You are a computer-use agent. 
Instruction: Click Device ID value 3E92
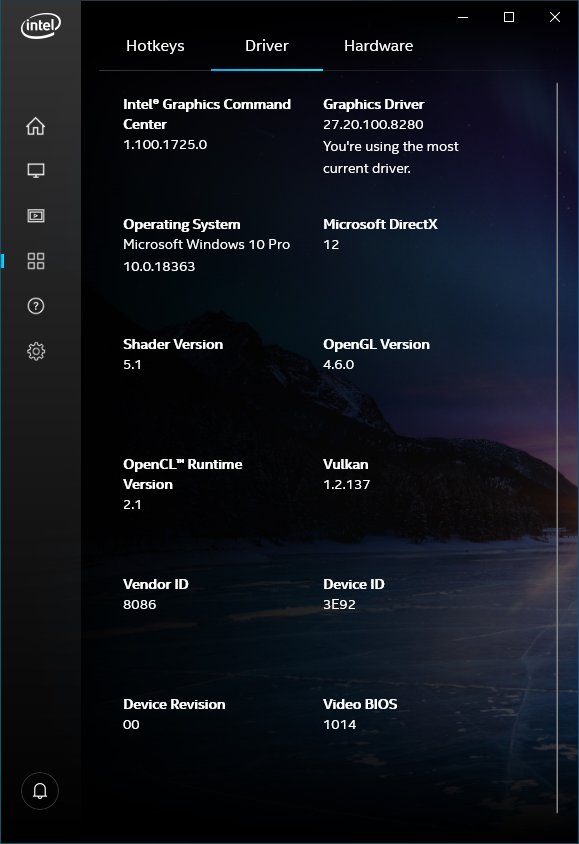click(x=339, y=604)
